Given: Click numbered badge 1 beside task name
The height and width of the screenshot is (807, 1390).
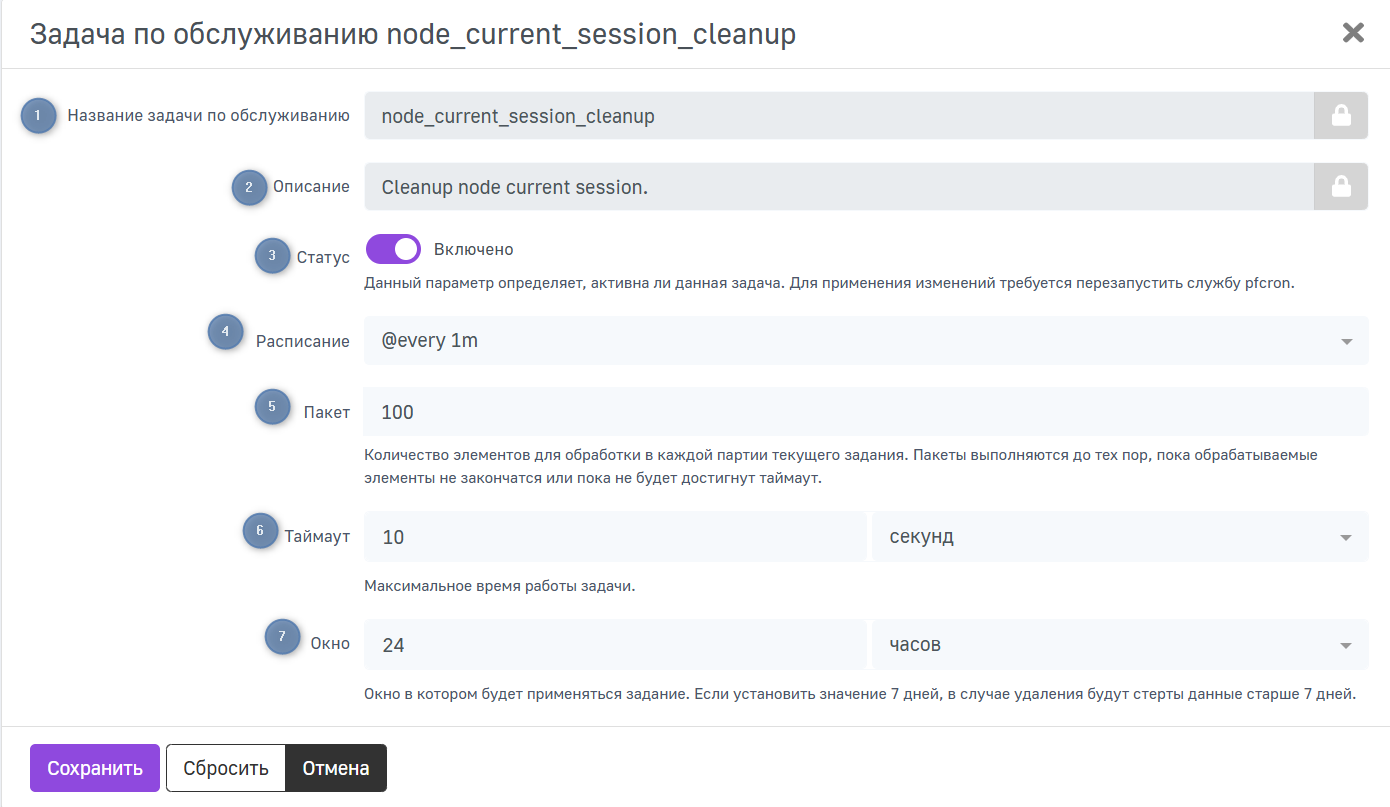Looking at the screenshot, I should point(38,116).
